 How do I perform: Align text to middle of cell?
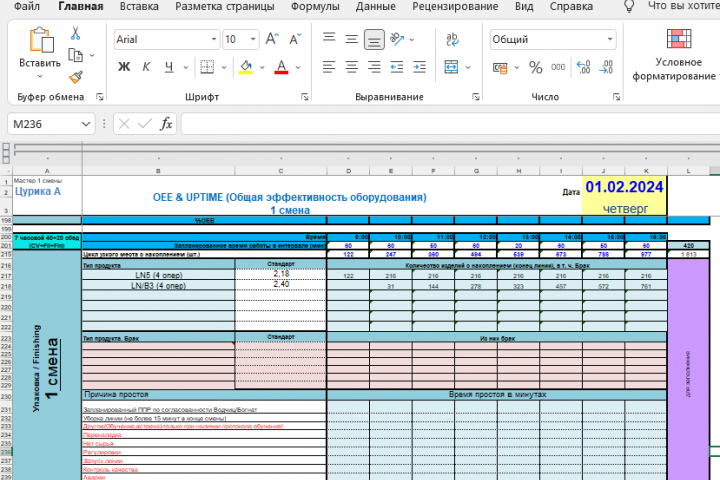[x=352, y=39]
